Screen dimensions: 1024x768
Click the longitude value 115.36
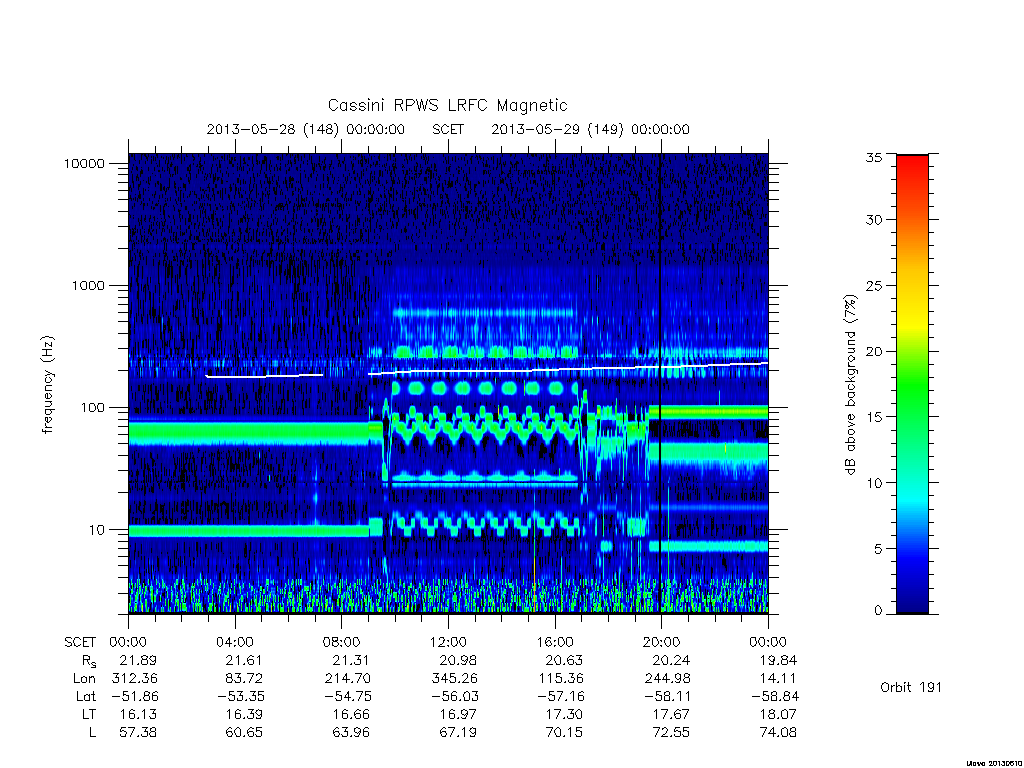point(561,679)
